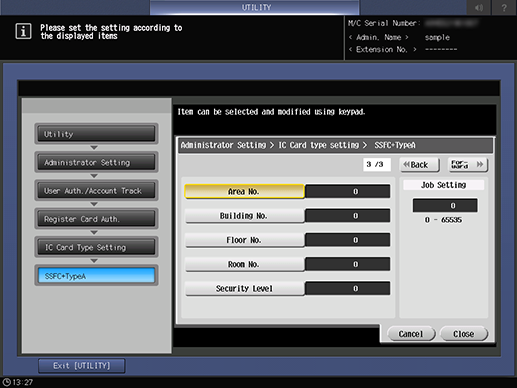This screenshot has width=517, height=388.
Task: Click Exit [UTILITY] button
Action: (82, 366)
